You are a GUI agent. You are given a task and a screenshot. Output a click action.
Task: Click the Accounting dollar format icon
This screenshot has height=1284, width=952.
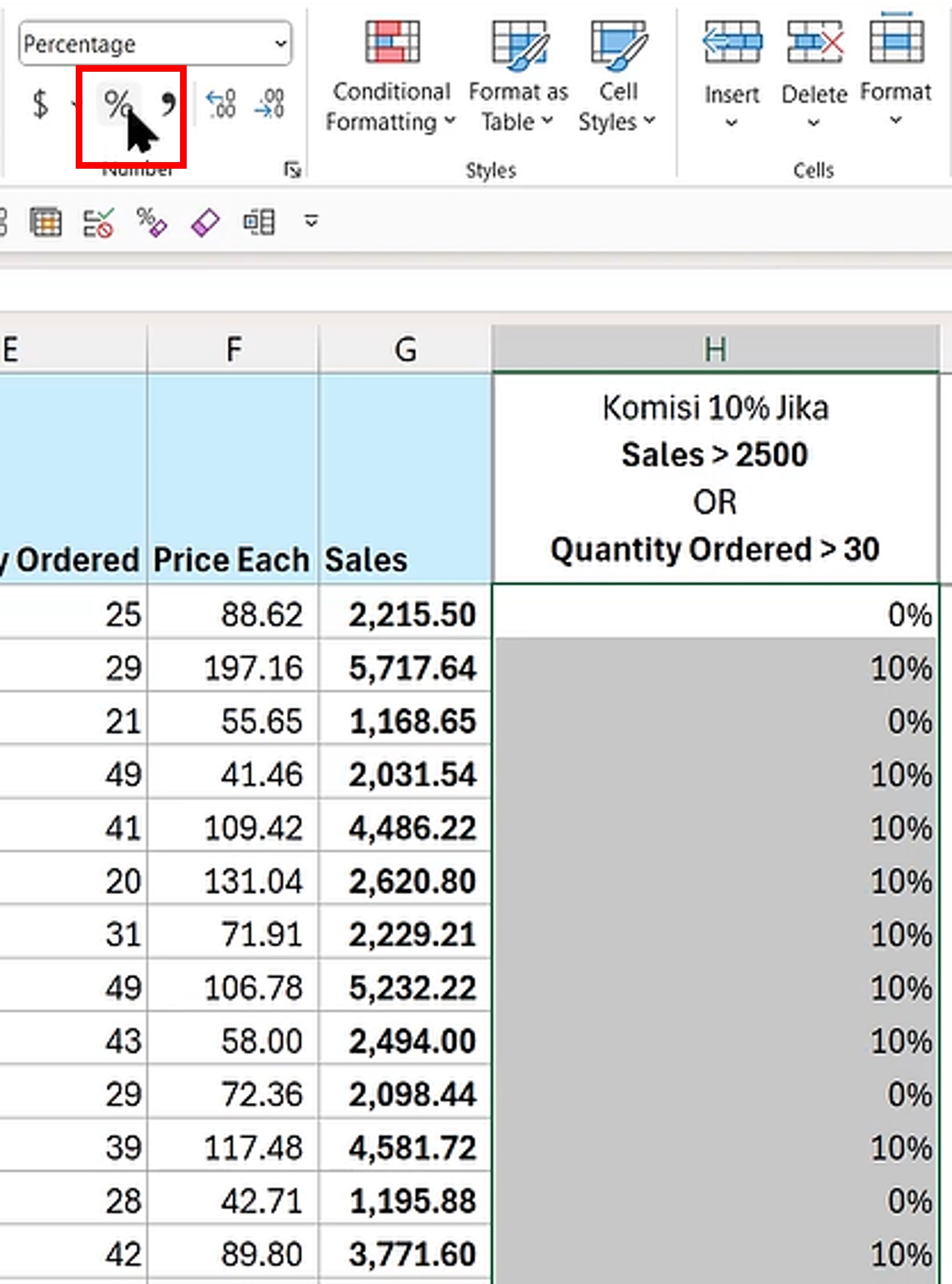41,105
